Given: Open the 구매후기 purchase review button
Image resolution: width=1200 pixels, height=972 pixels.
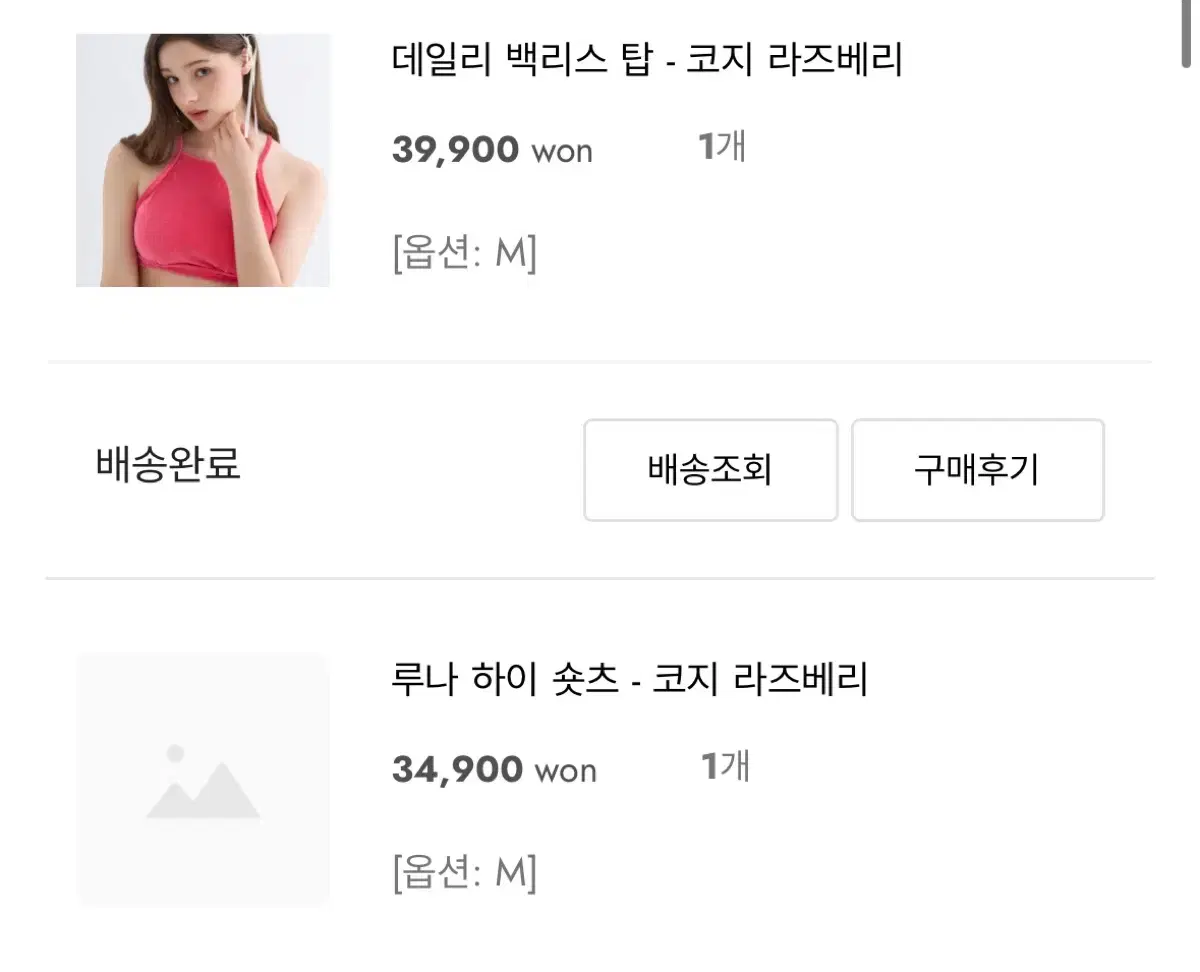Looking at the screenshot, I should tap(977, 470).
